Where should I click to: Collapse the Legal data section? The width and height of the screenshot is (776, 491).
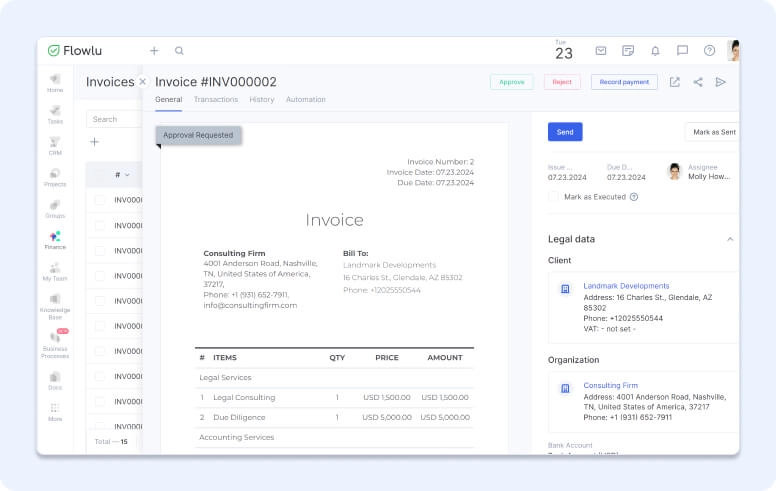(x=730, y=239)
